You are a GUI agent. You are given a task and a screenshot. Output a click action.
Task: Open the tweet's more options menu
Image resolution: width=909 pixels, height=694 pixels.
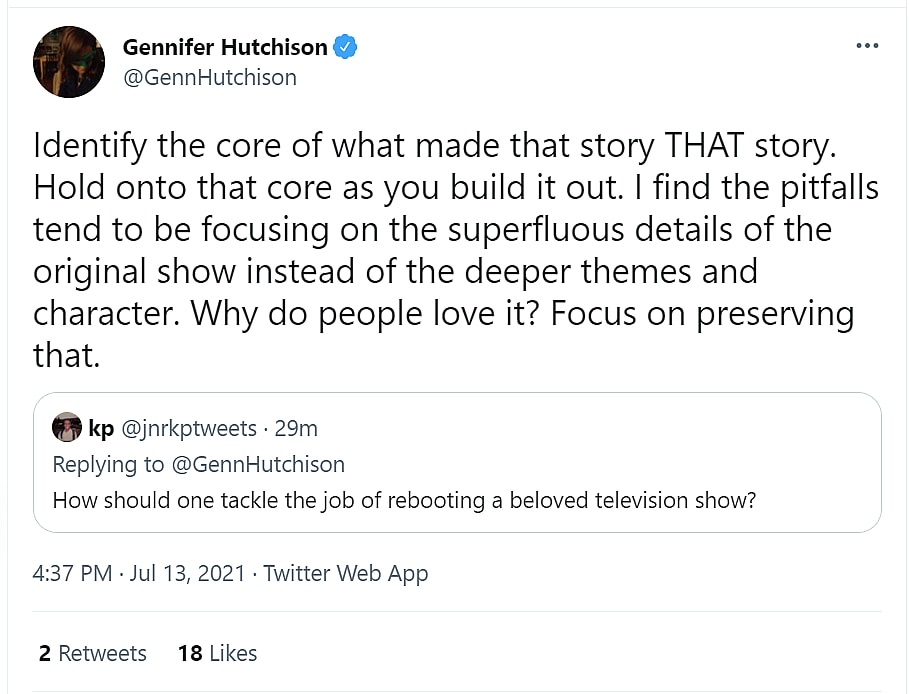867,46
